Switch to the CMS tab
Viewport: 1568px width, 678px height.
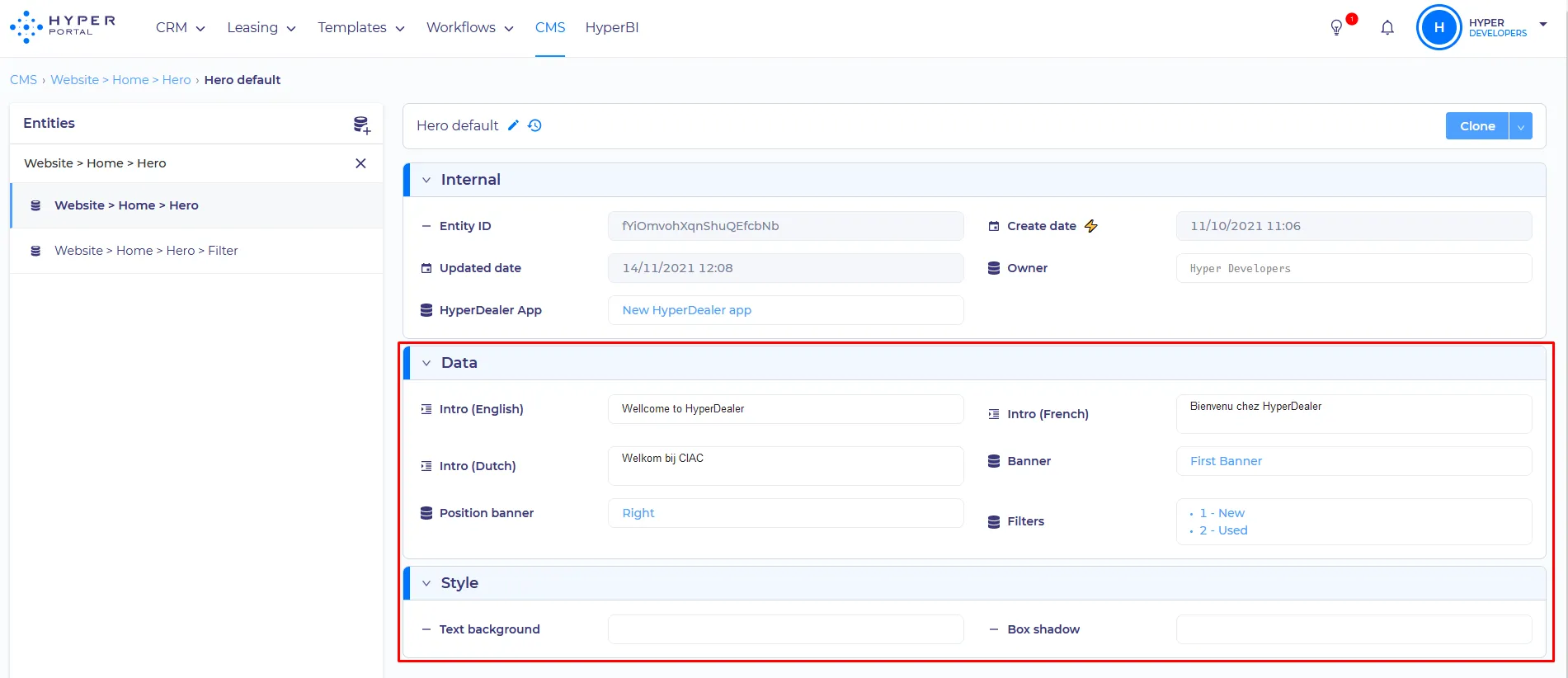point(550,28)
